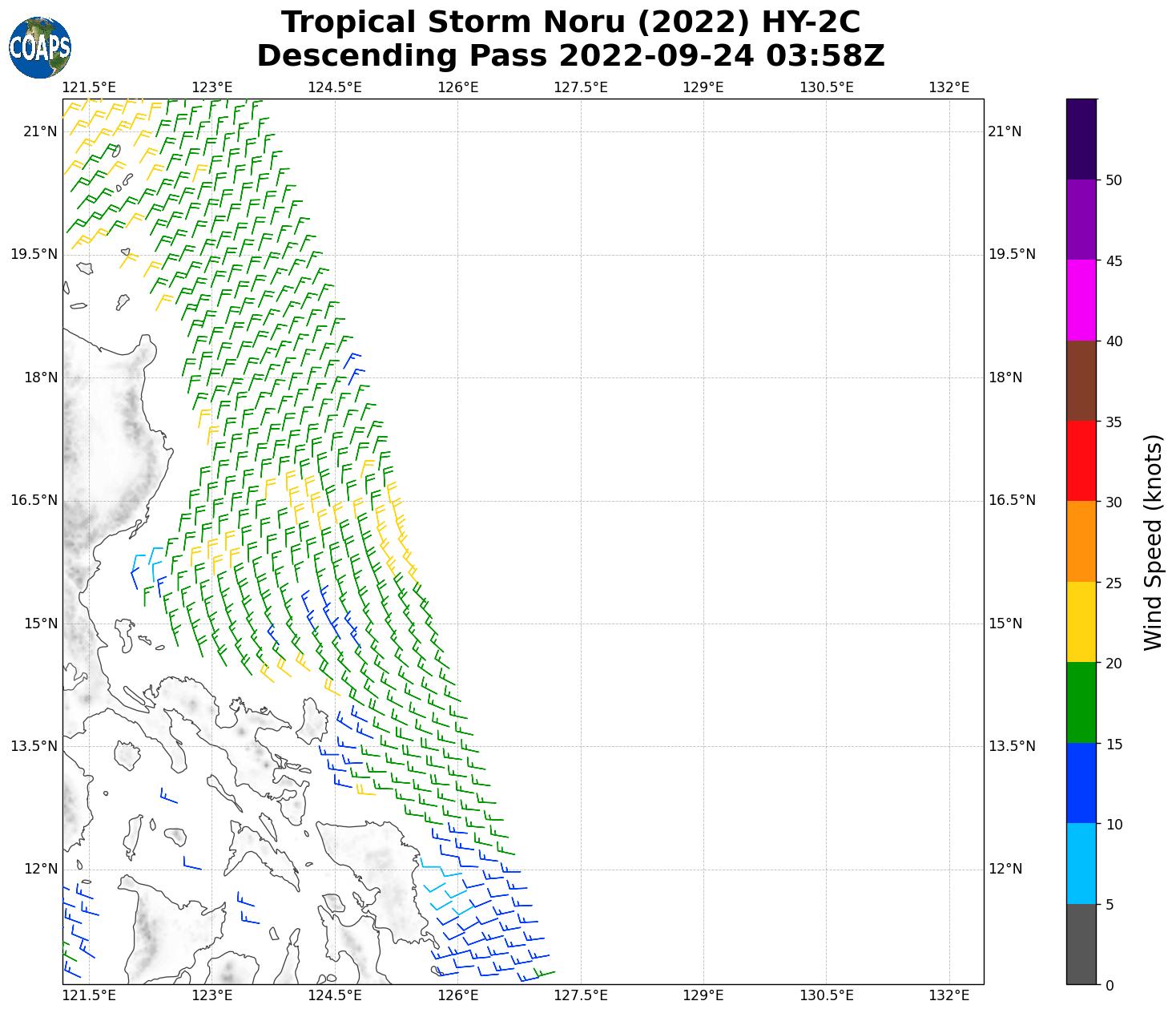Select the yellow 20–25 knots color band

tap(1081, 623)
